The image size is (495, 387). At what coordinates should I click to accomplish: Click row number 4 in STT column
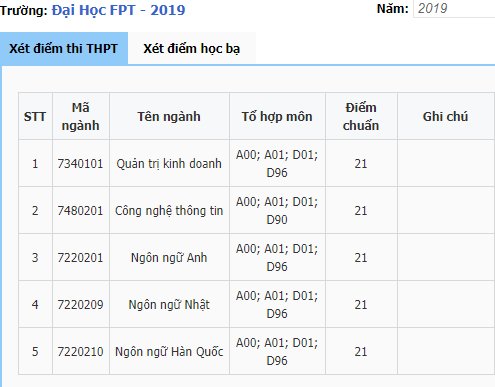(35, 305)
